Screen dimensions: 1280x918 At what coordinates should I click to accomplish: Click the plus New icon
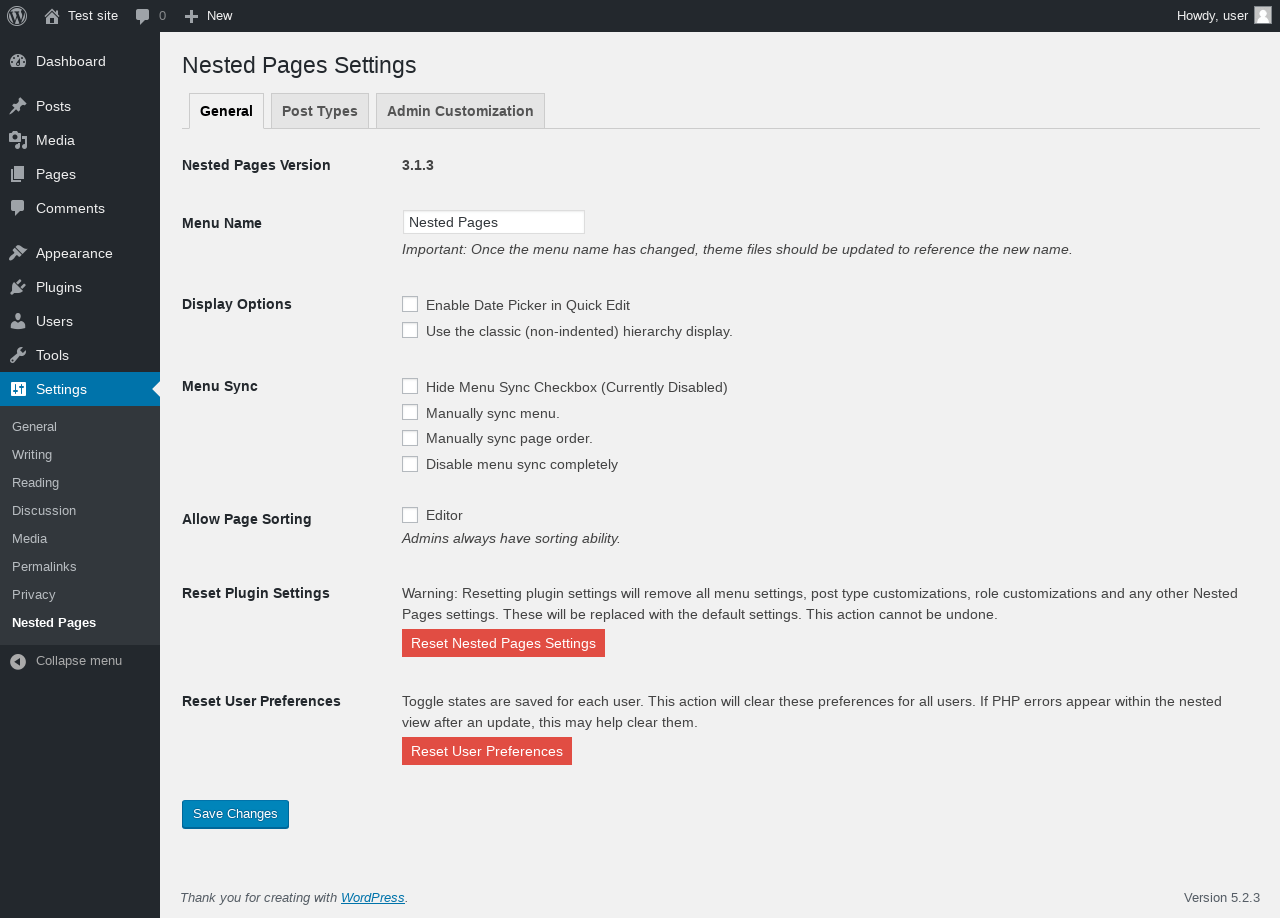pos(192,16)
